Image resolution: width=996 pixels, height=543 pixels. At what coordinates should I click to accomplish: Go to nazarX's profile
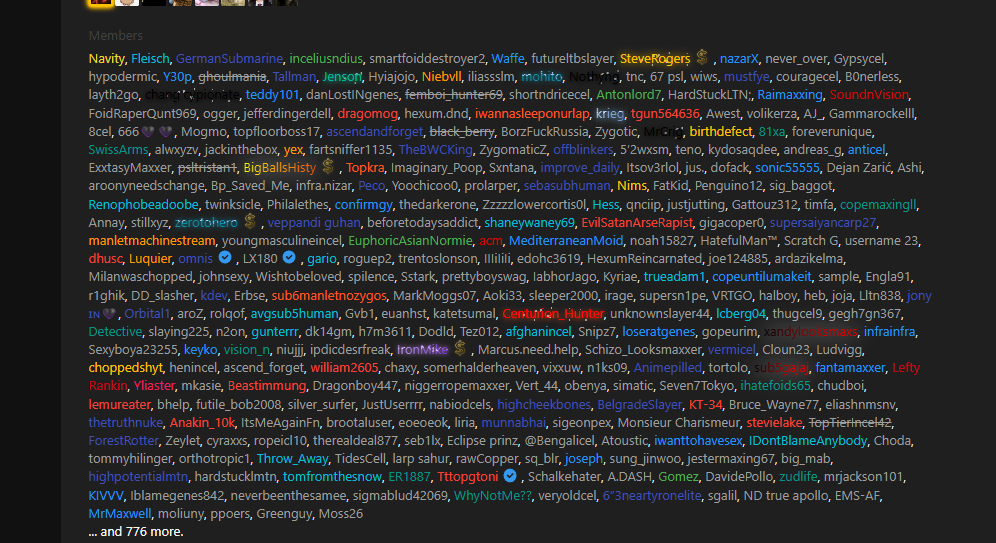[x=739, y=58]
